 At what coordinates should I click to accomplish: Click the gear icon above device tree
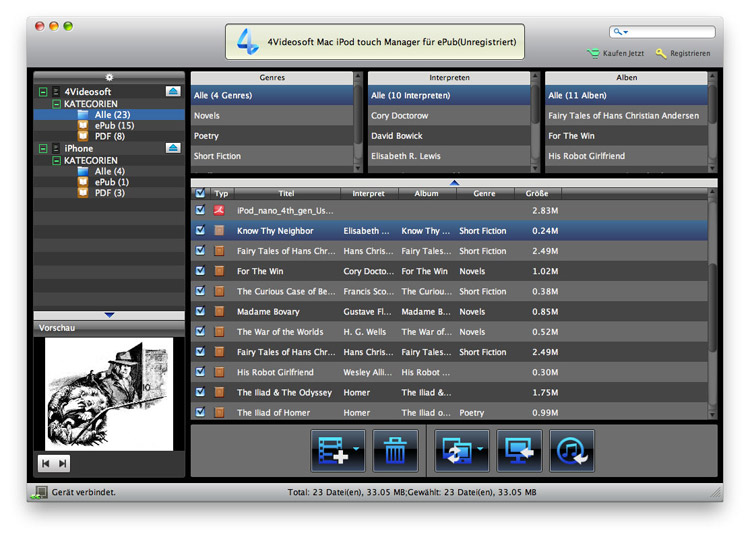[109, 78]
